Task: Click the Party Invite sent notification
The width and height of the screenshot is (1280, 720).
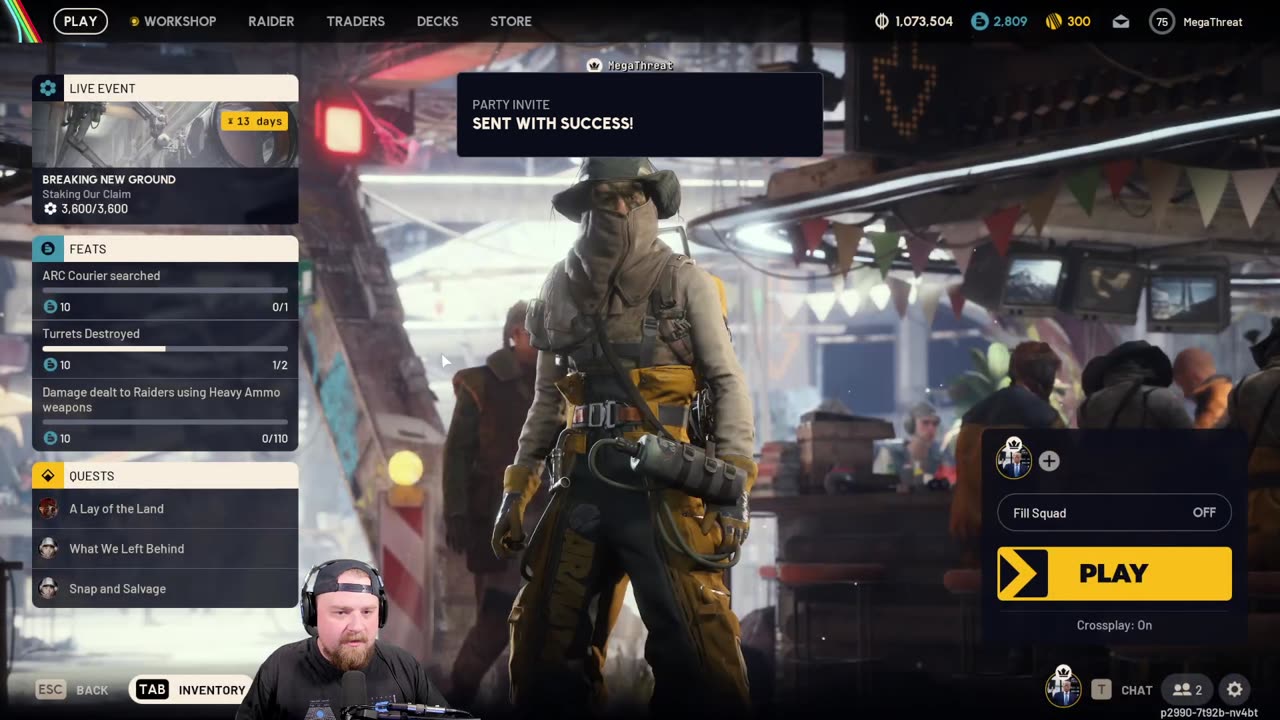Action: pos(640,114)
